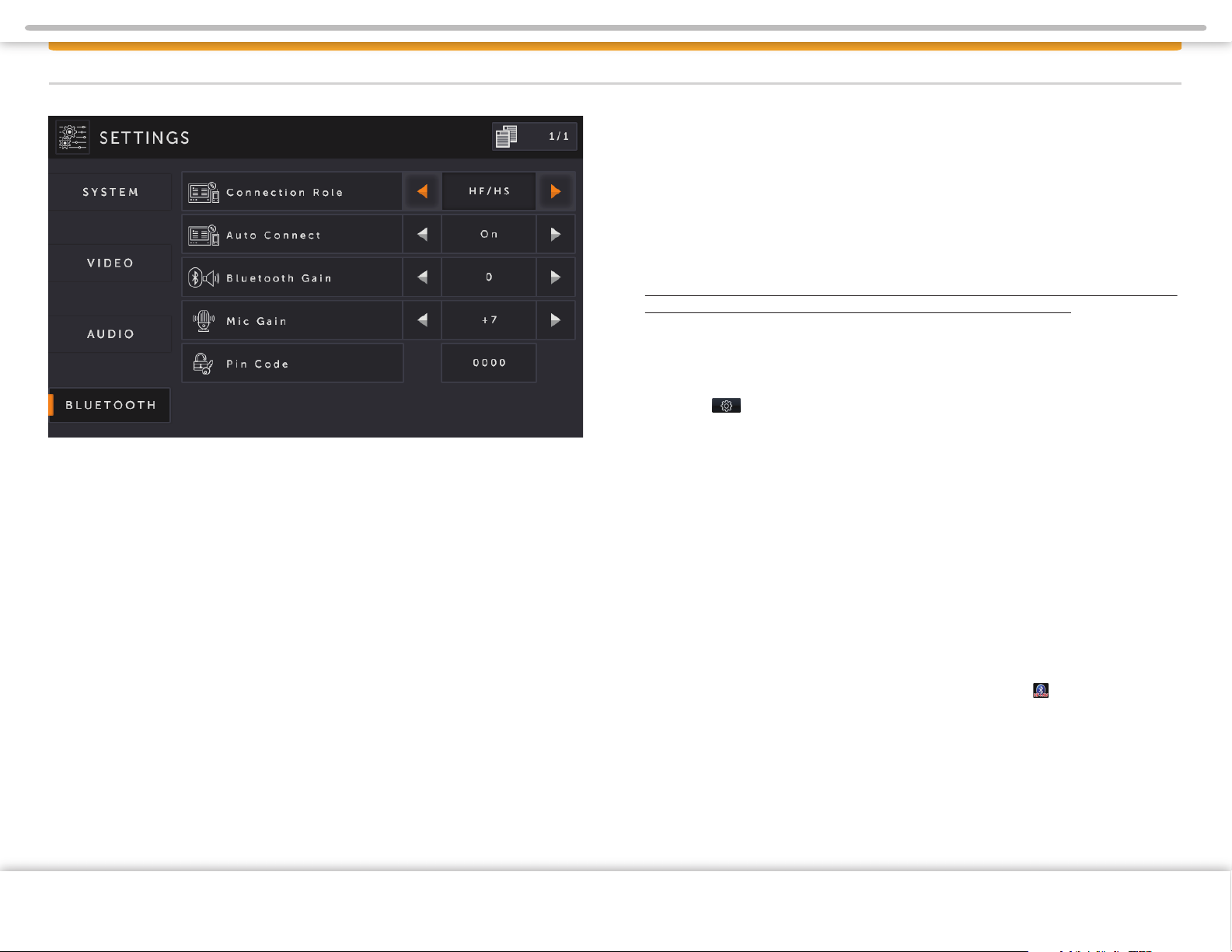The width and height of the screenshot is (1232, 952).
Task: Select the AUDIO settings tab
Action: [110, 334]
